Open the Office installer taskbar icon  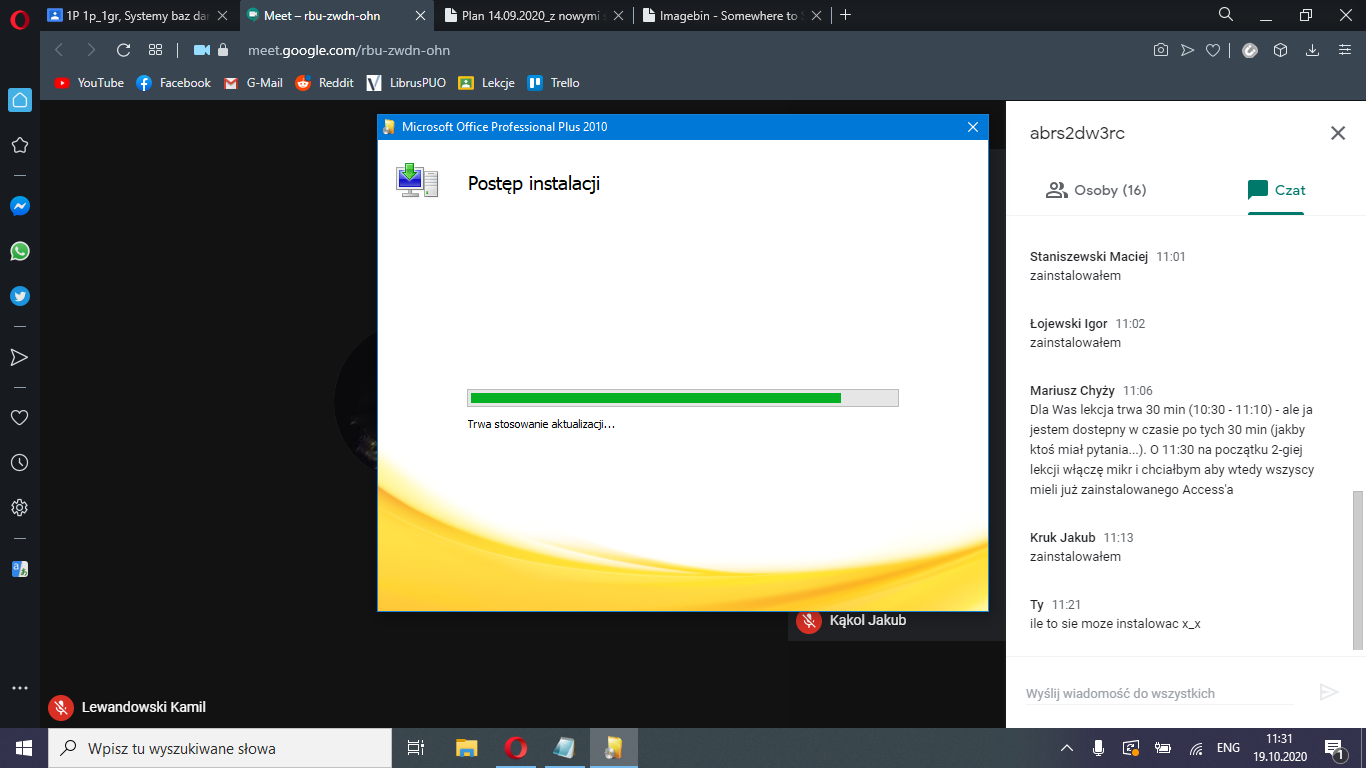tap(614, 748)
